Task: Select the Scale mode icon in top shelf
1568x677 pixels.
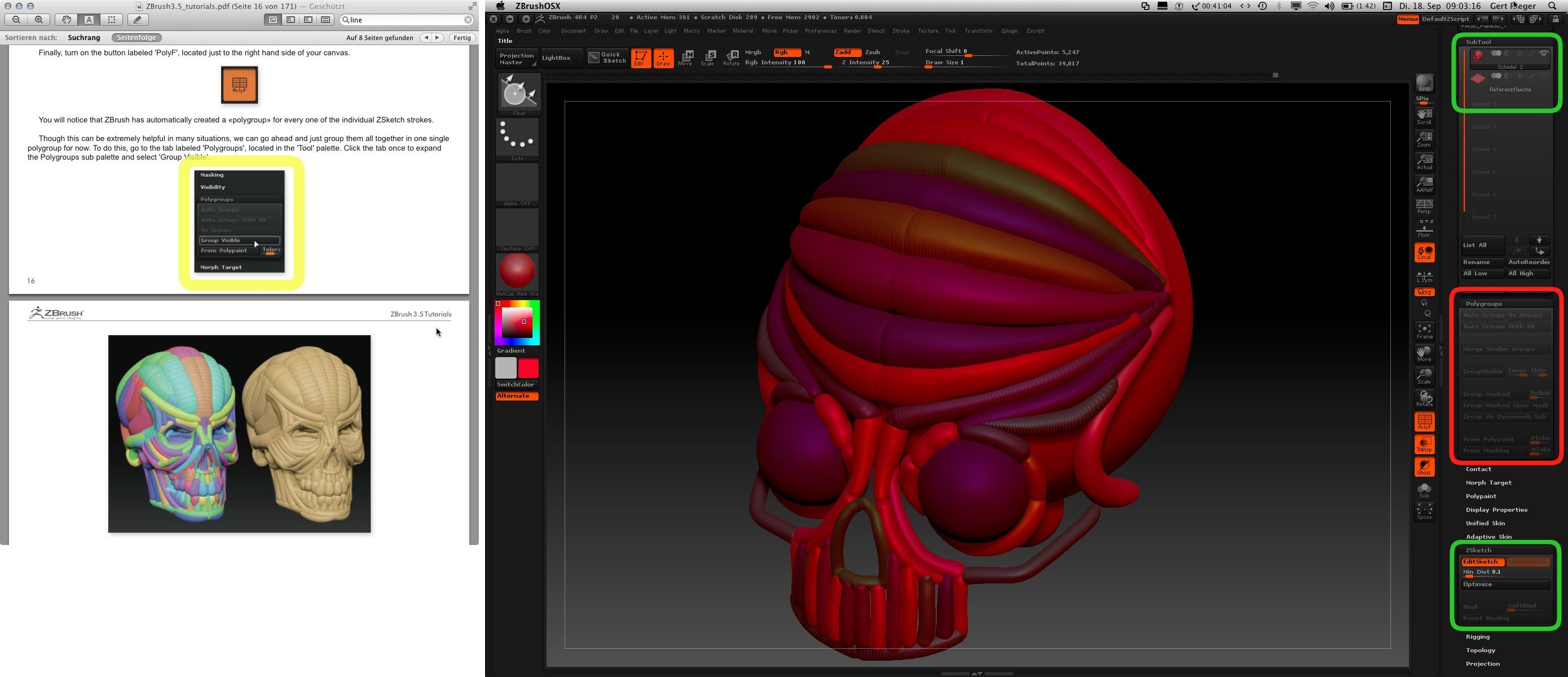Action: (x=708, y=58)
